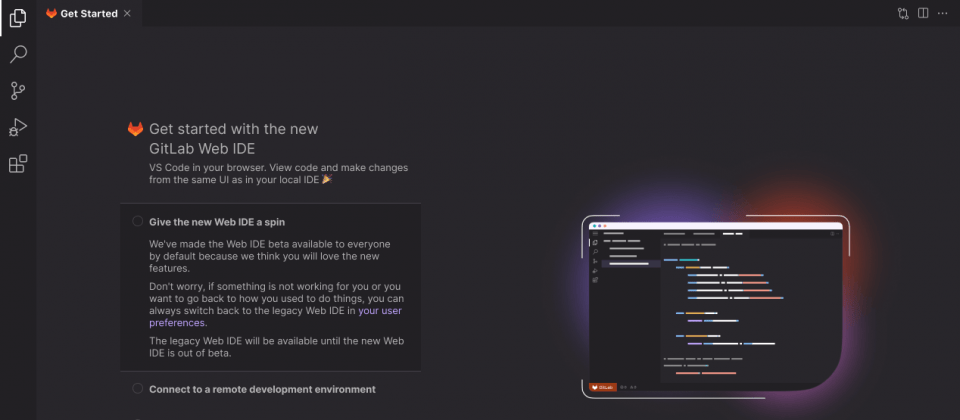Image resolution: width=960 pixels, height=420 pixels.
Task: Mark 'Connect to a remote development environment' done
Action: (138, 389)
